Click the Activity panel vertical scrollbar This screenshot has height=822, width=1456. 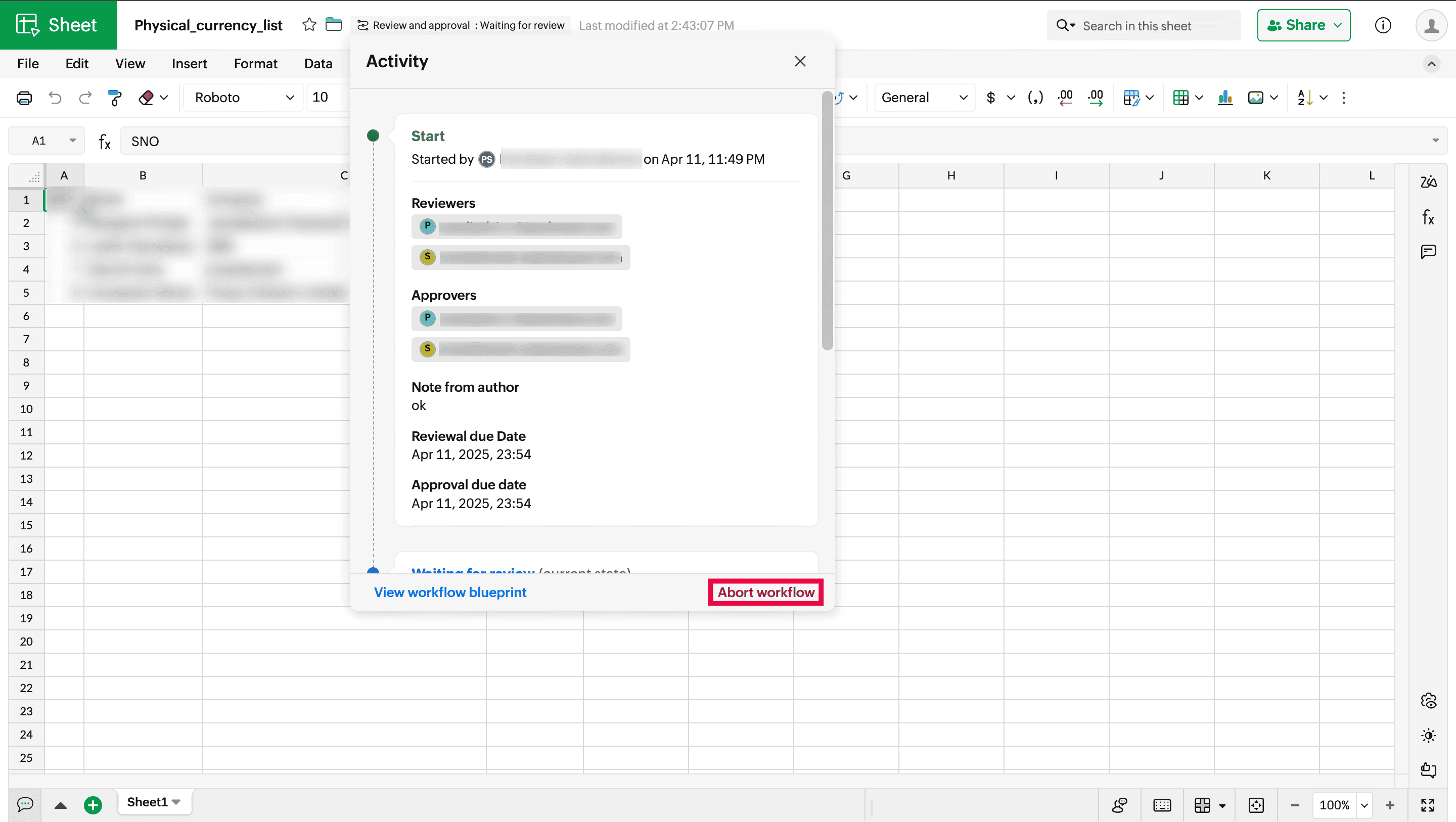click(827, 220)
